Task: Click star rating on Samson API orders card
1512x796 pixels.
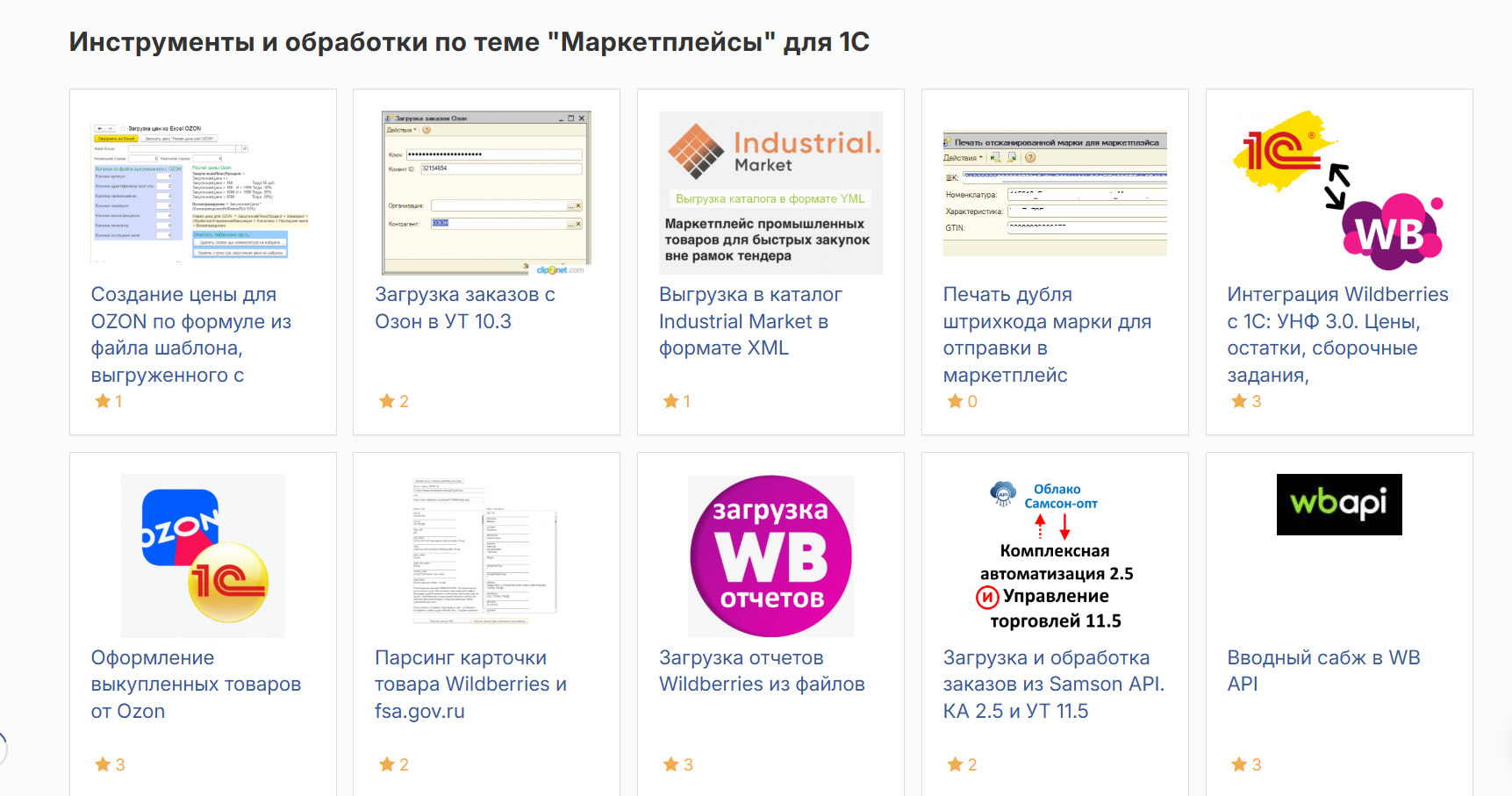Action: point(963,764)
